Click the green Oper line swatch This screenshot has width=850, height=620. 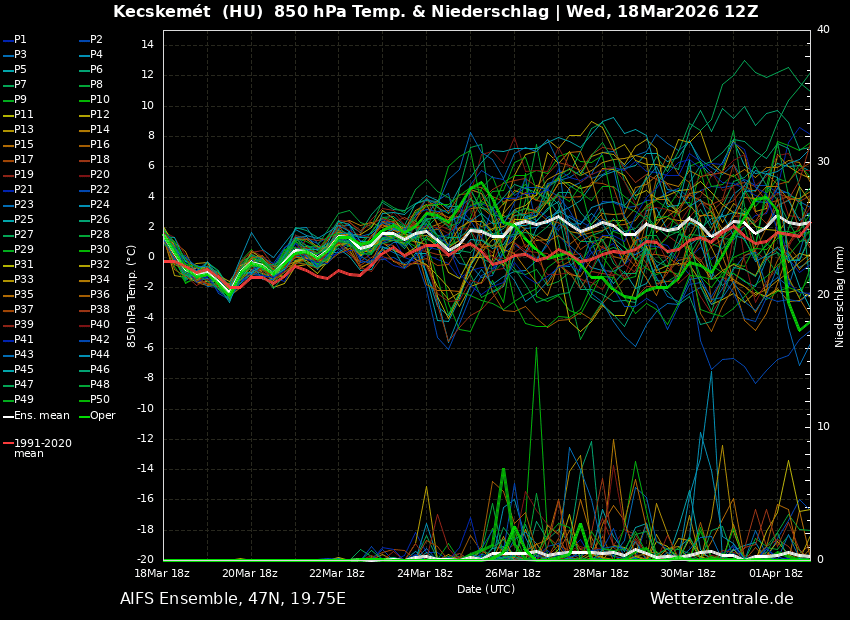[84, 416]
